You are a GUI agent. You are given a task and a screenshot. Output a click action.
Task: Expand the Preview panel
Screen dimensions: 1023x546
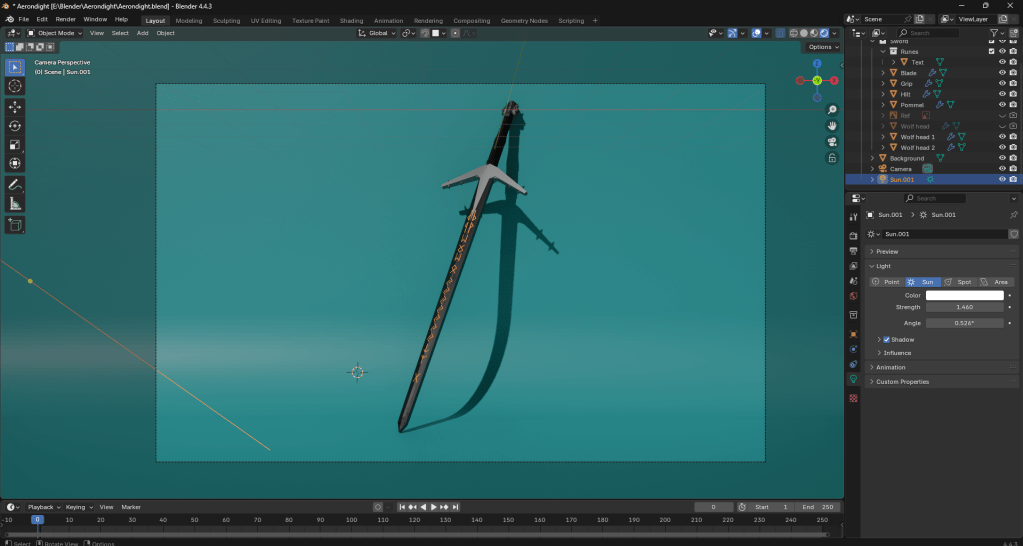(x=887, y=251)
